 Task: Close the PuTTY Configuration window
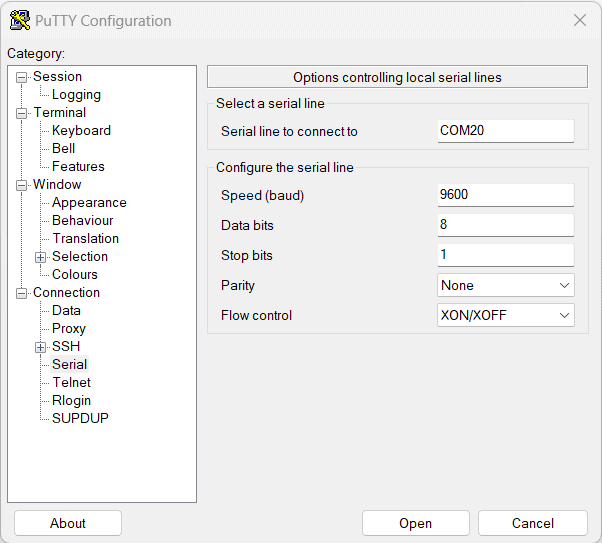click(579, 20)
